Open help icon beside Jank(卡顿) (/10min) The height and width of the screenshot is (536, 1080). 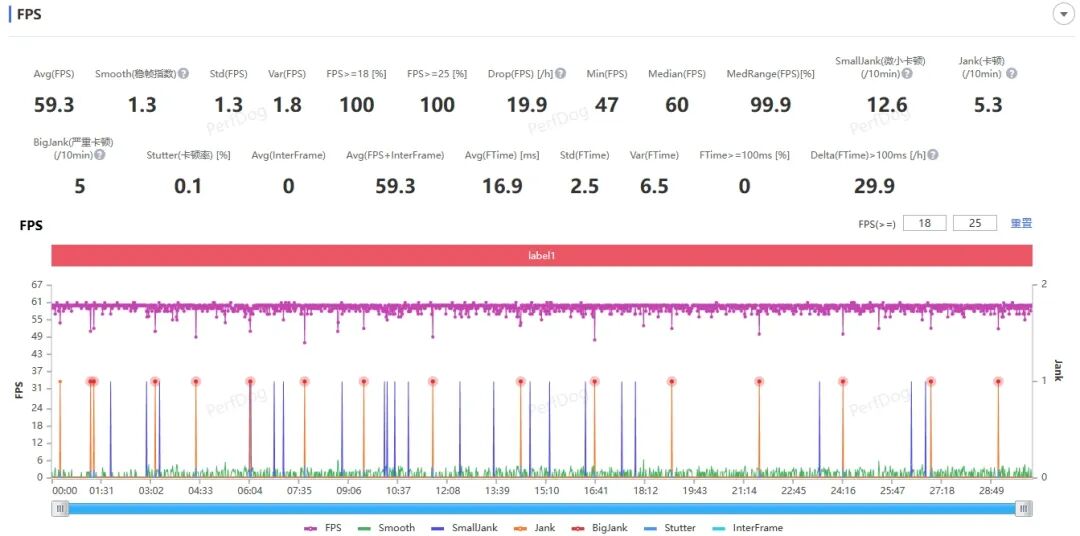tap(1011, 74)
